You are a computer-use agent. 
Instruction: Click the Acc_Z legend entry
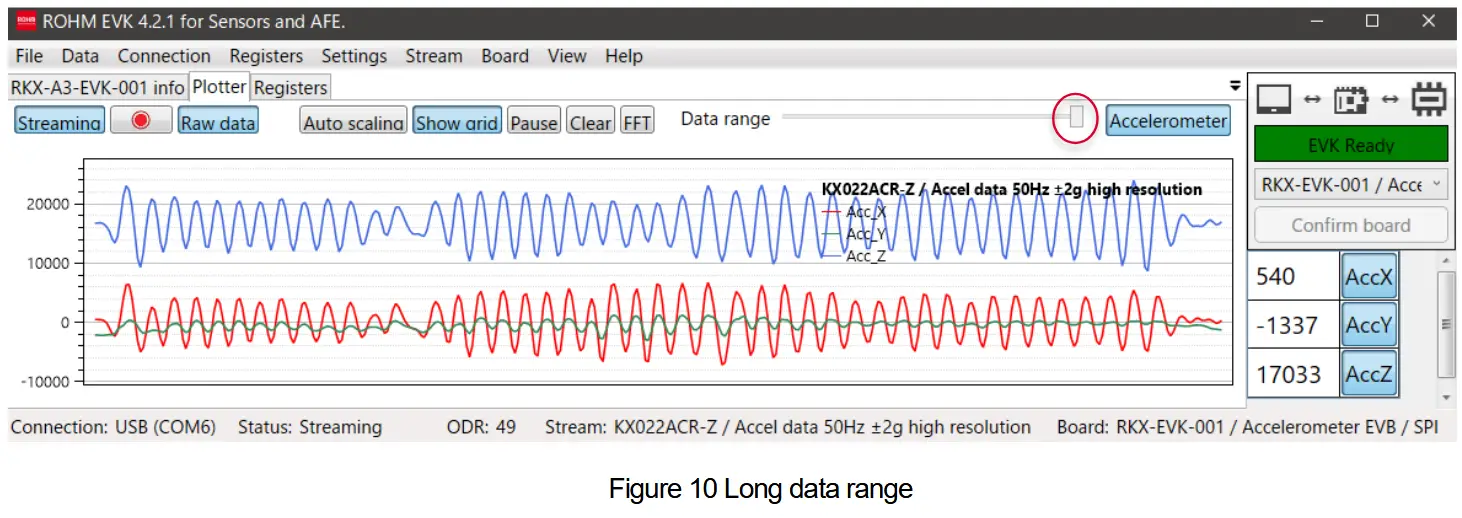[854, 256]
